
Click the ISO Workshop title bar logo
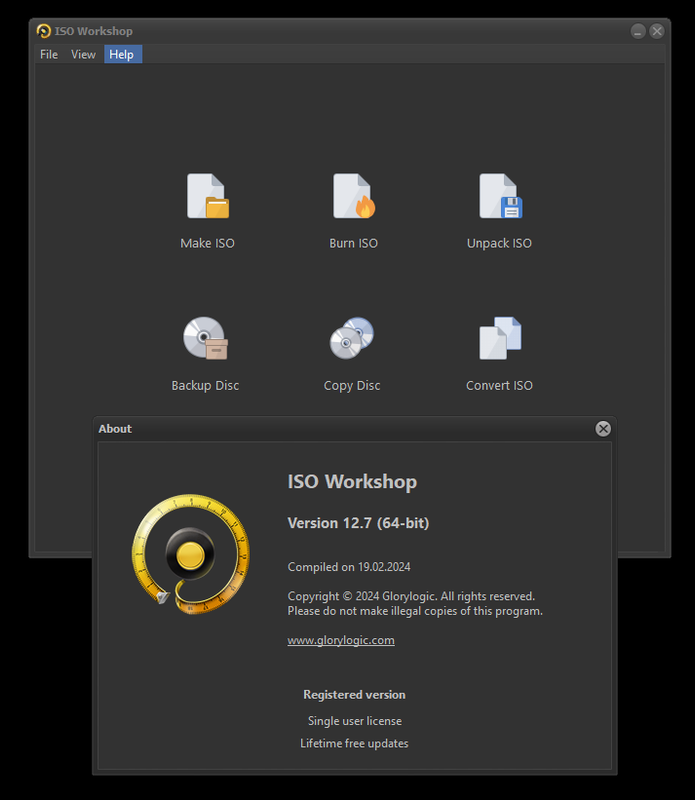[x=44, y=31]
